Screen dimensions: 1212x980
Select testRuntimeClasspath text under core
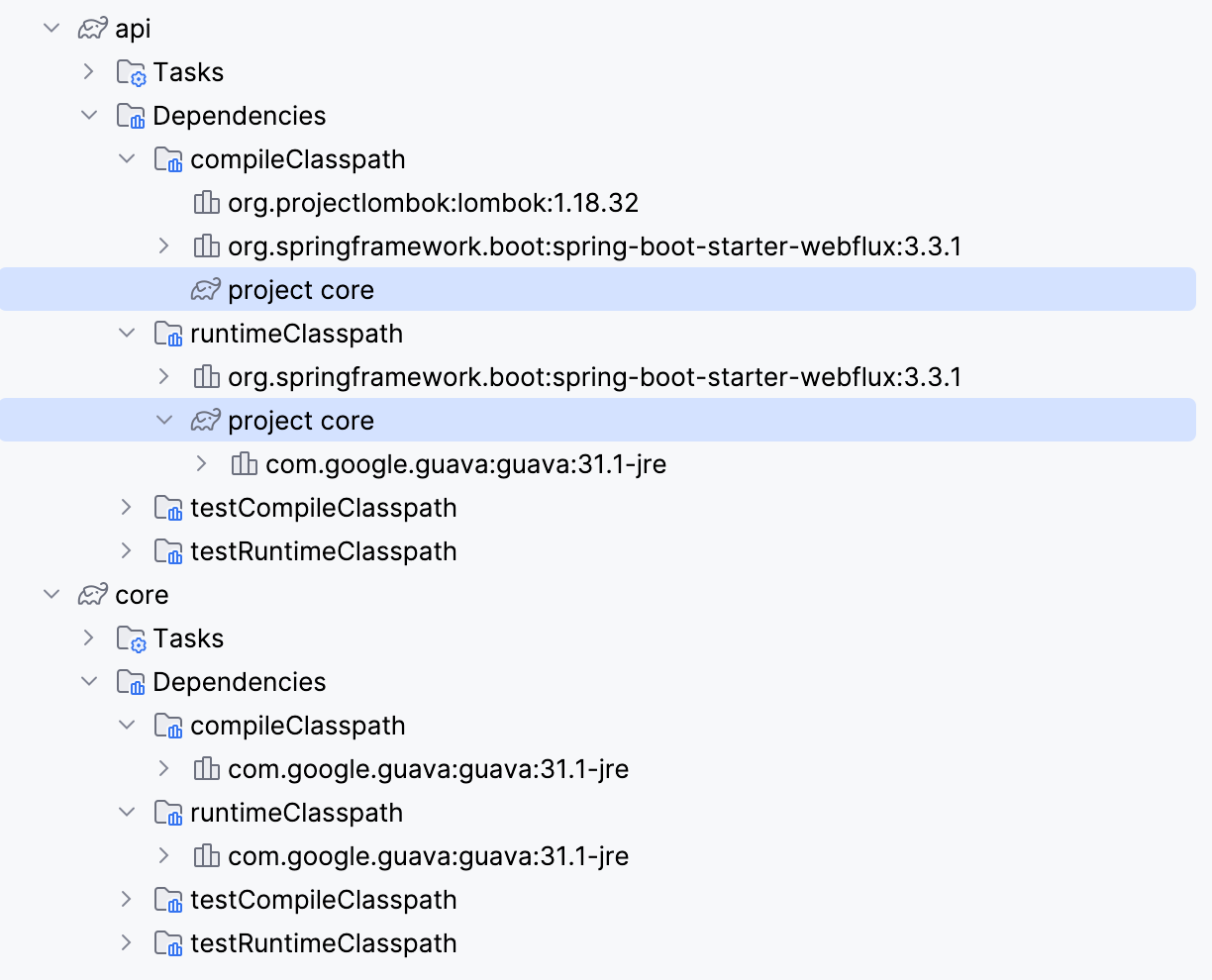(x=324, y=943)
